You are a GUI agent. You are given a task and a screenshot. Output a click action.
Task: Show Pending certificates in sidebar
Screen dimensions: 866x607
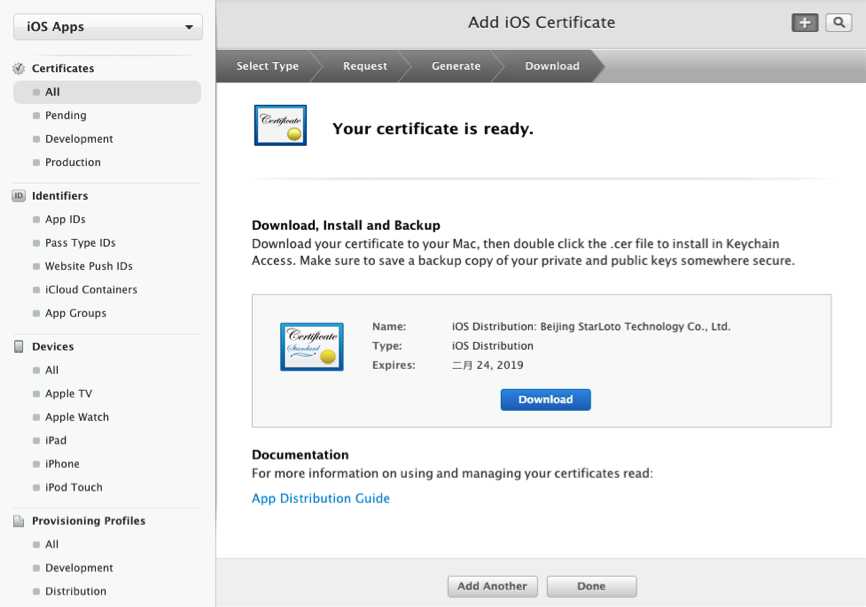coord(66,116)
